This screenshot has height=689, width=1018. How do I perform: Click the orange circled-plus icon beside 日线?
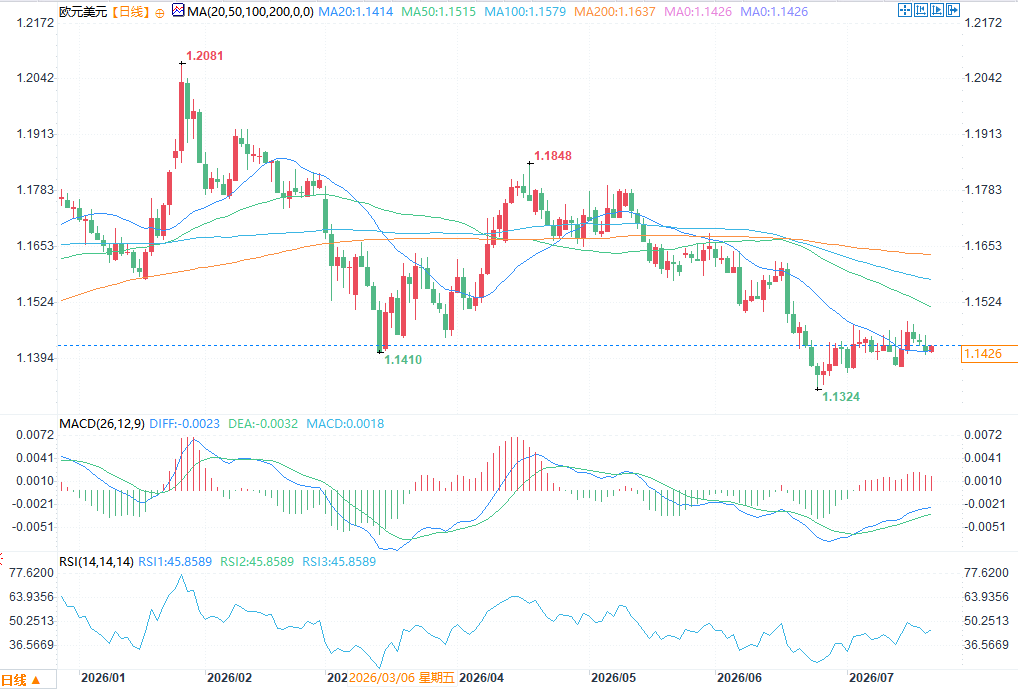coord(160,12)
